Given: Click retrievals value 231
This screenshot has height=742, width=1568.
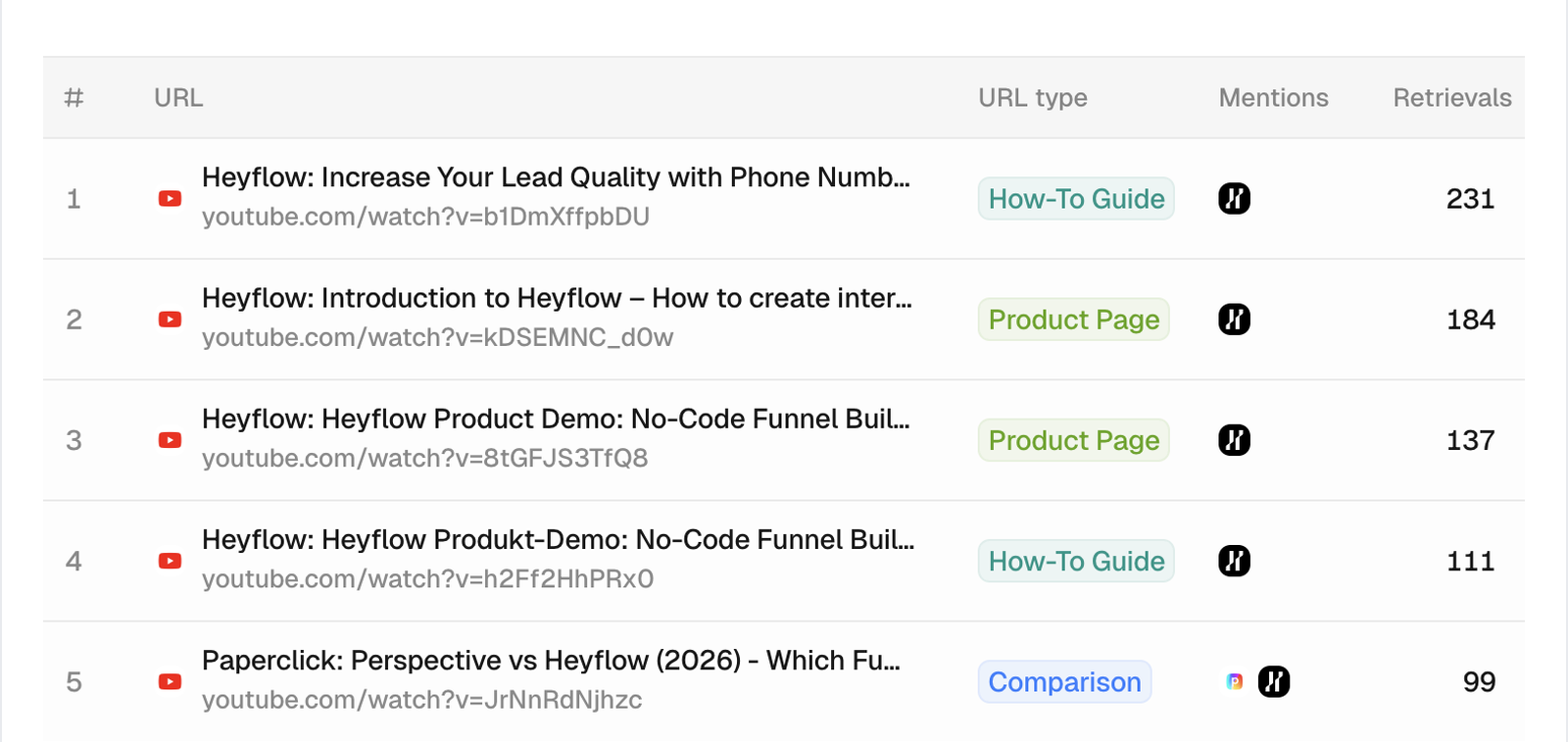Looking at the screenshot, I should pos(1470,199).
